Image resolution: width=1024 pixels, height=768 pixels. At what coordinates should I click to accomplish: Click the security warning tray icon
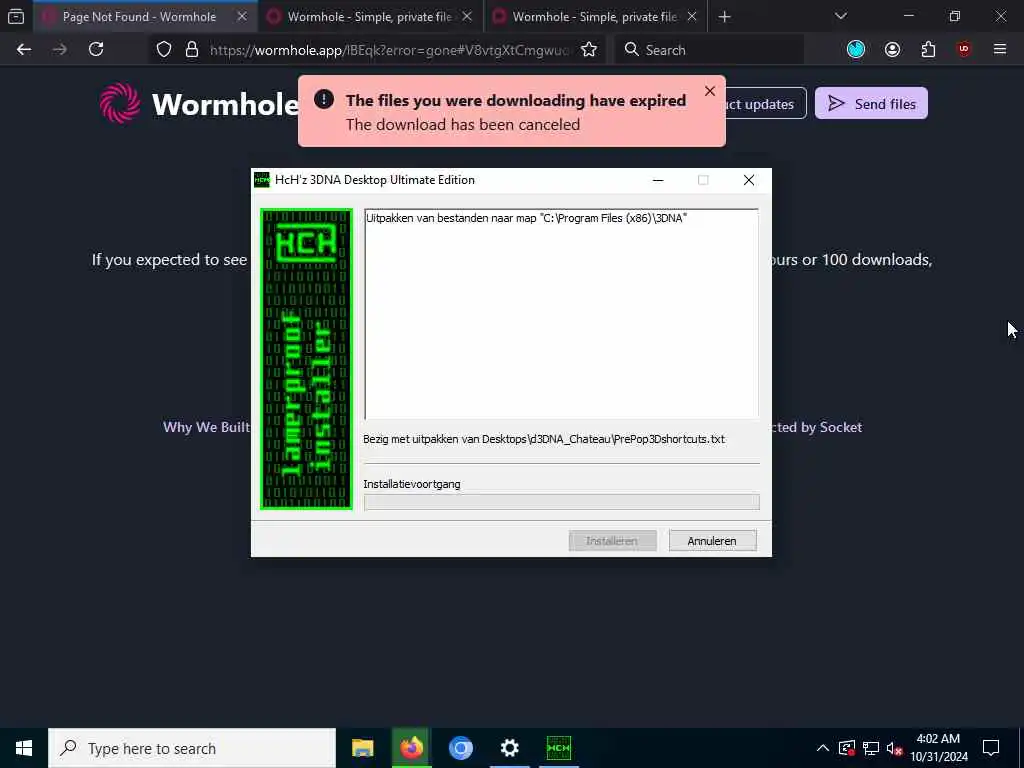click(x=846, y=748)
